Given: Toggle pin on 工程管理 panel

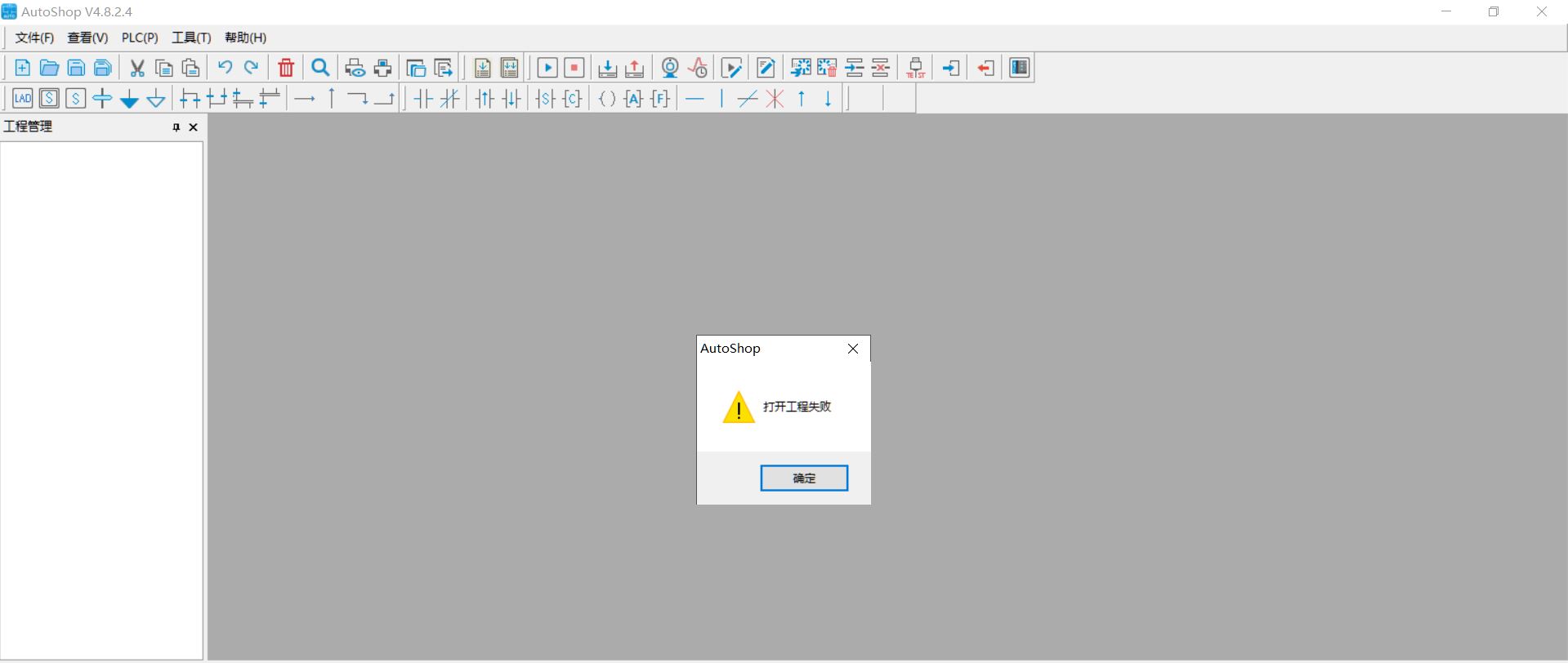Looking at the screenshot, I should pyautogui.click(x=176, y=127).
